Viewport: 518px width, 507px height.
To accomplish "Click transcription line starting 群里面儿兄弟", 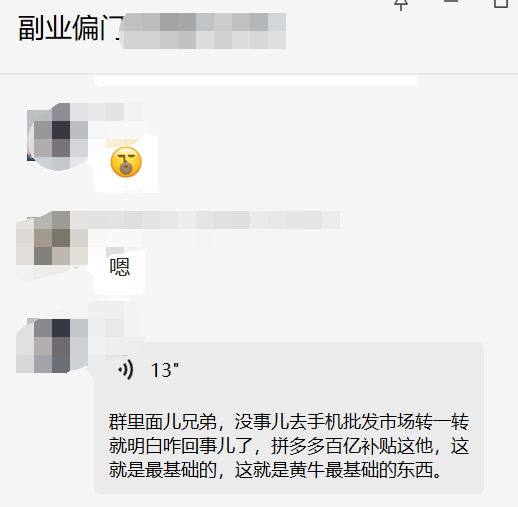I will 289,422.
